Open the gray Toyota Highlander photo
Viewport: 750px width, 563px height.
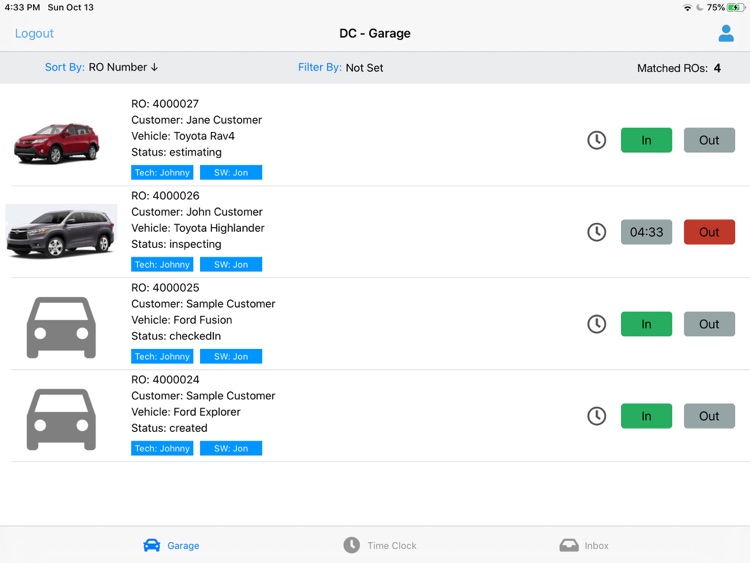coord(61,232)
